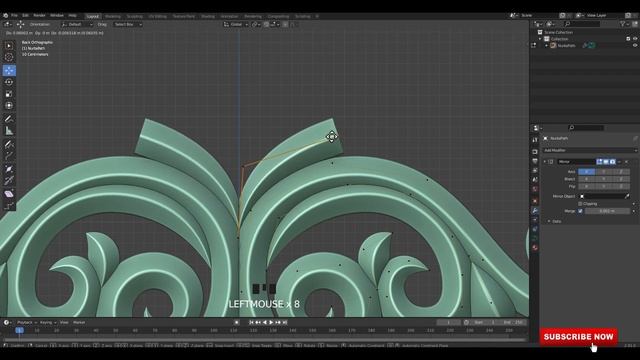Switch to Modifiers wrench tab

[535, 211]
